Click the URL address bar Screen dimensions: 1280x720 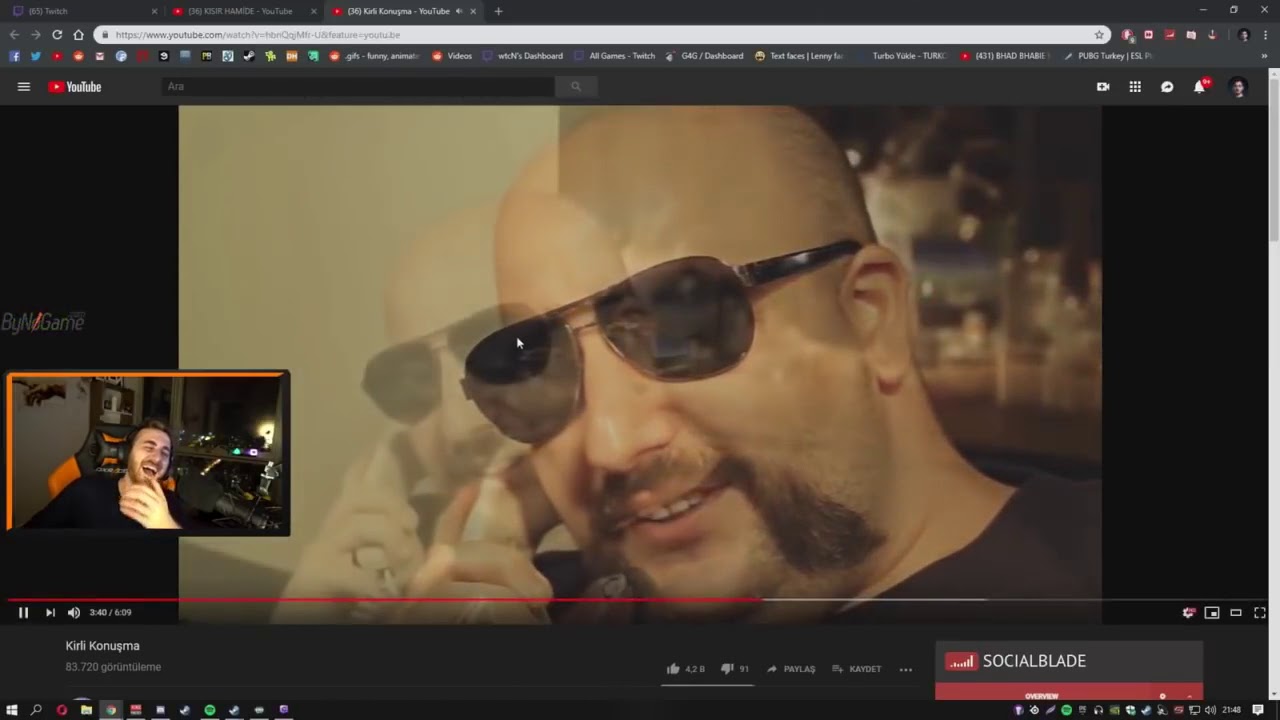tap(600, 35)
